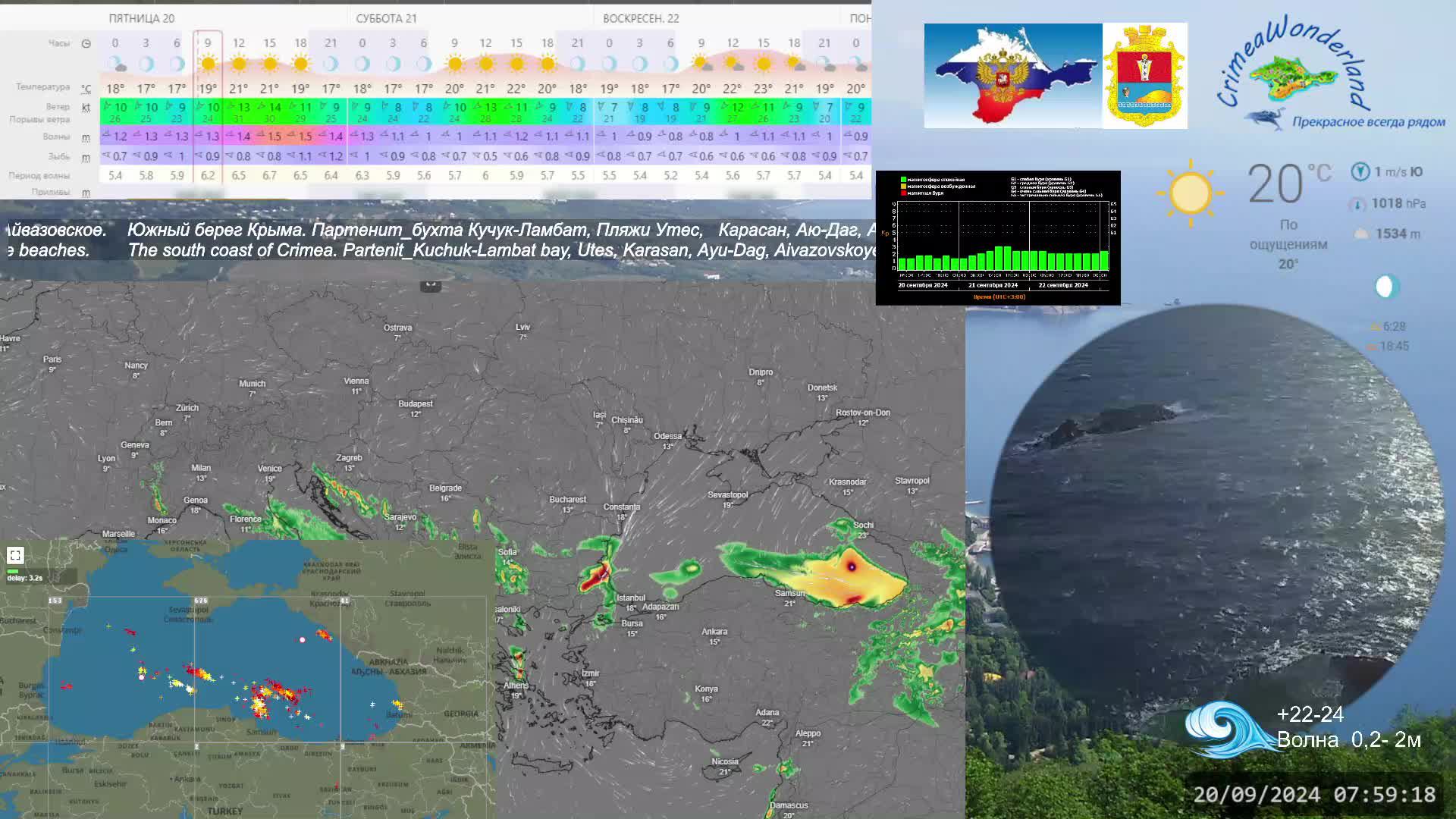
Task: Click the Порывы ветра row label
Action: [39, 119]
